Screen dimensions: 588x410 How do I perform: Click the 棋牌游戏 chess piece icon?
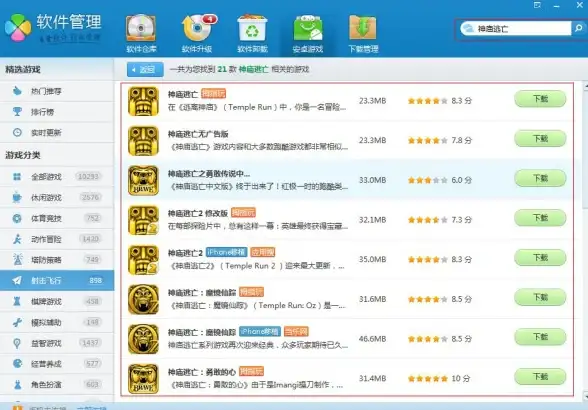pyautogui.click(x=17, y=301)
